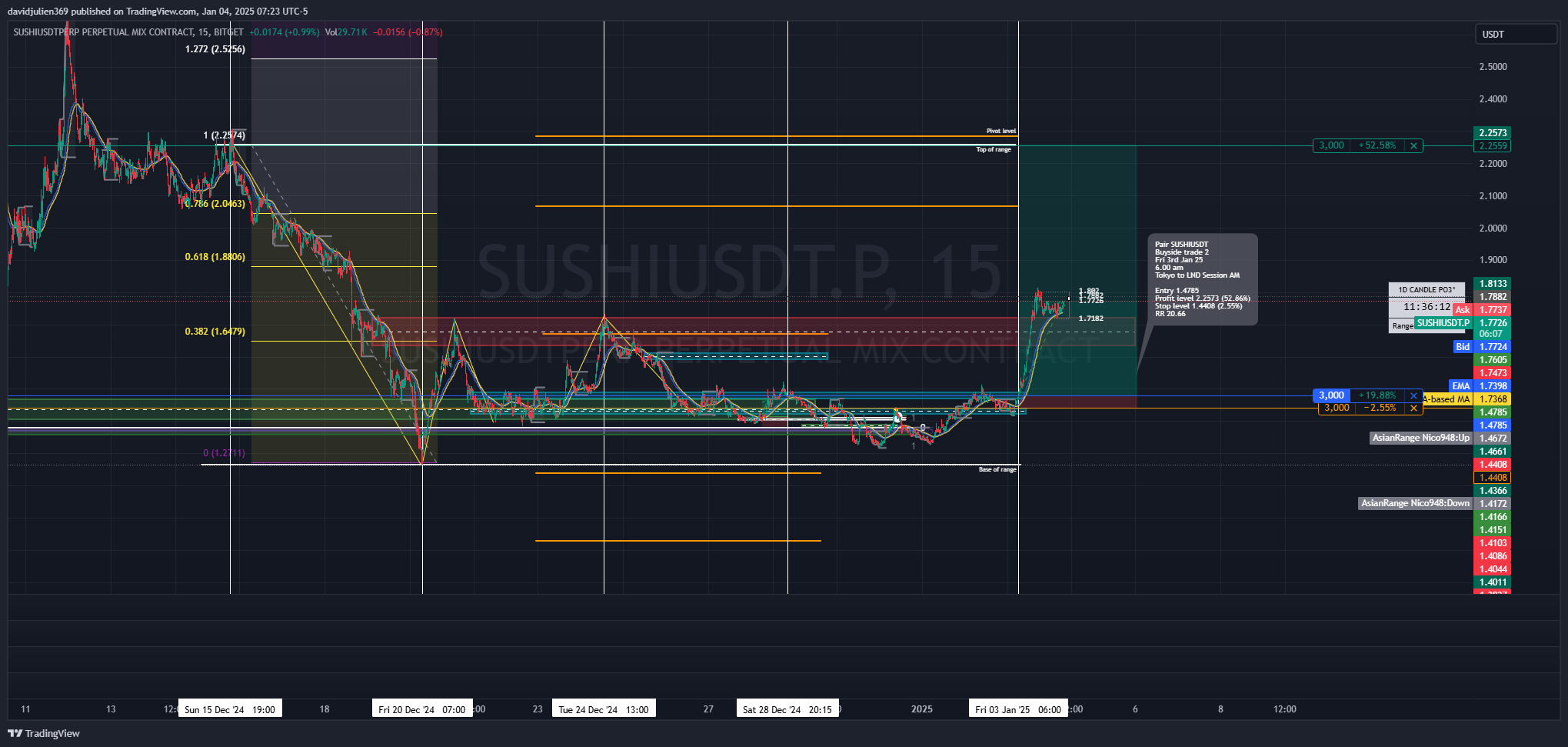The height and width of the screenshot is (747, 1568).
Task: Click the Fib level 0 (1.2711) label
Action: point(224,453)
